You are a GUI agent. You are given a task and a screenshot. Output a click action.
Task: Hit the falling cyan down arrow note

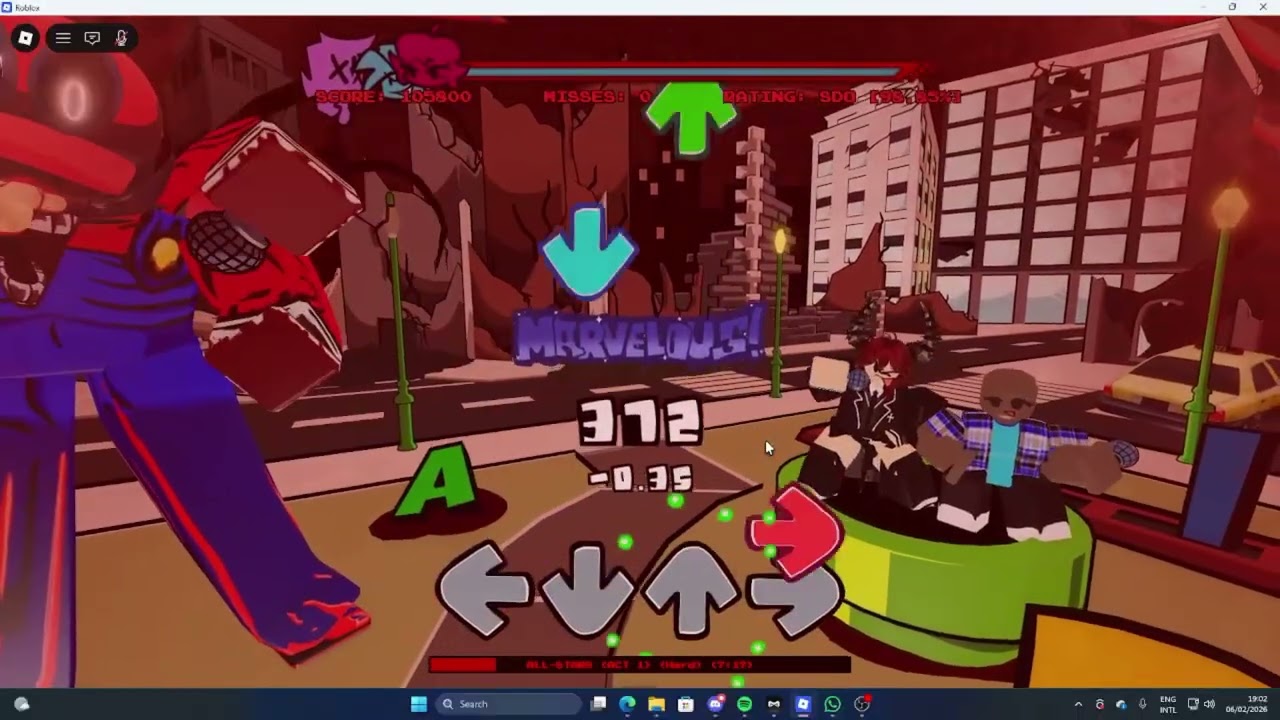589,251
